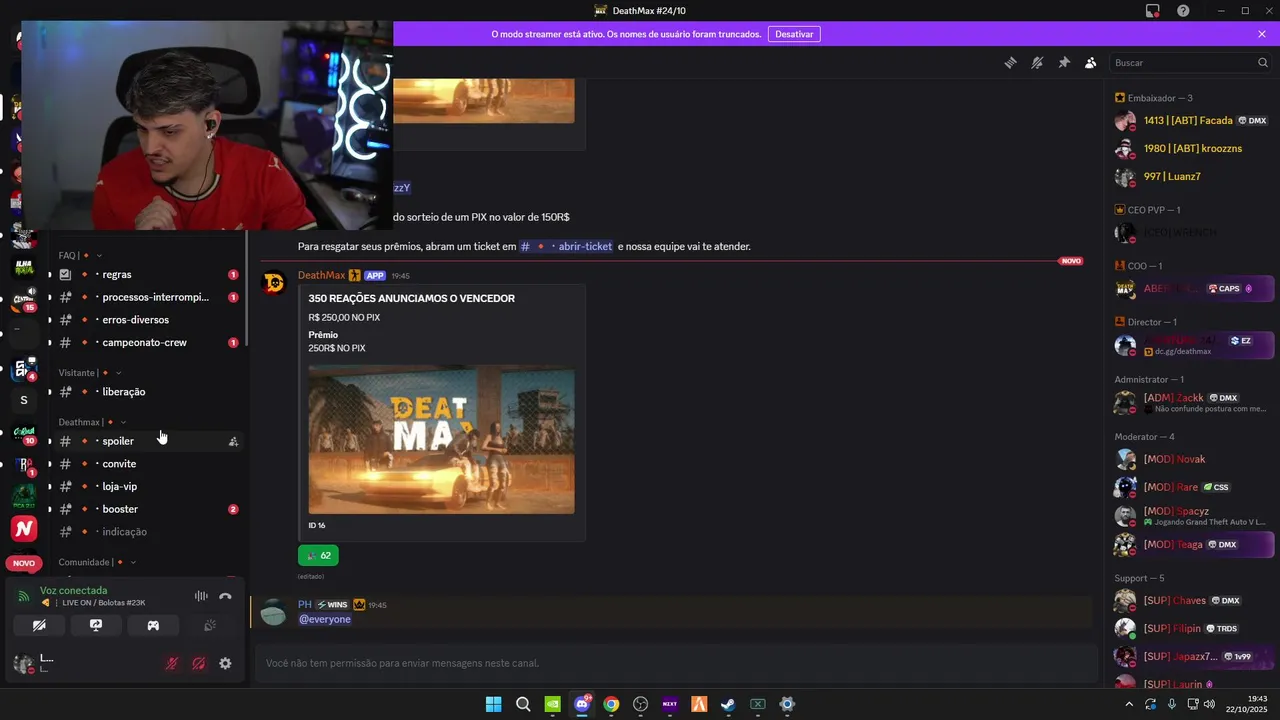Collapse the Visitante channel category
The width and height of the screenshot is (1280, 720).
(90, 373)
